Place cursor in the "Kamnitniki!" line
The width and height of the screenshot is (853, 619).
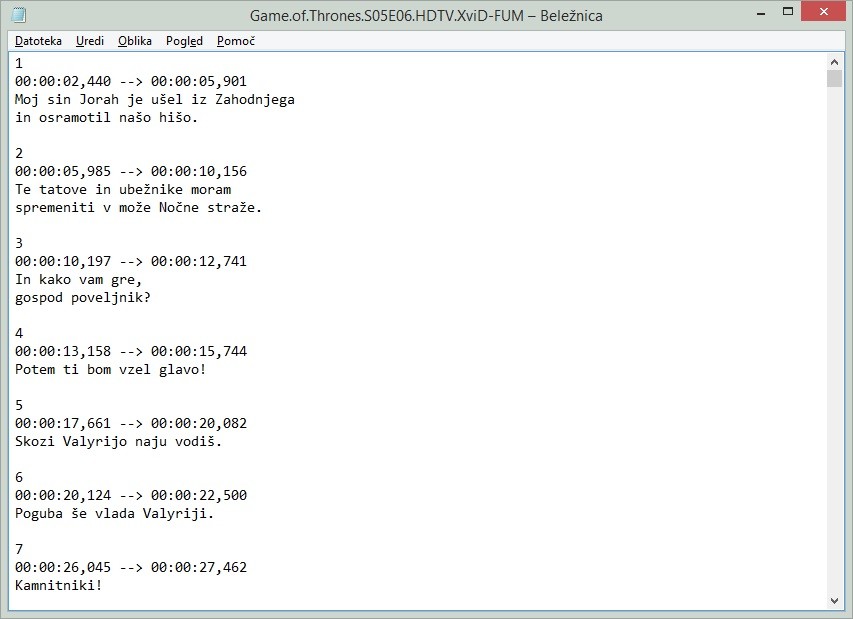click(x=58, y=585)
